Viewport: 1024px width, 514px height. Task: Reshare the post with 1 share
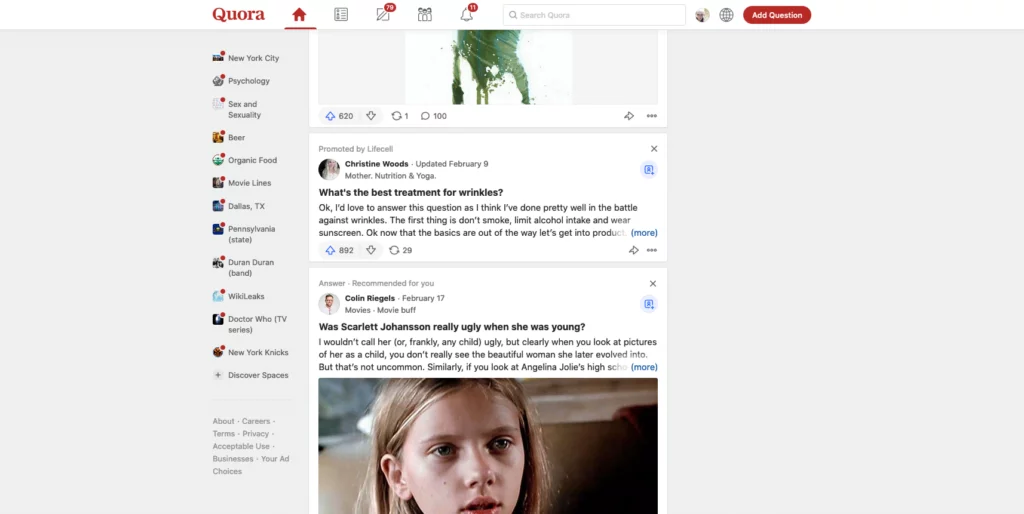(x=400, y=116)
